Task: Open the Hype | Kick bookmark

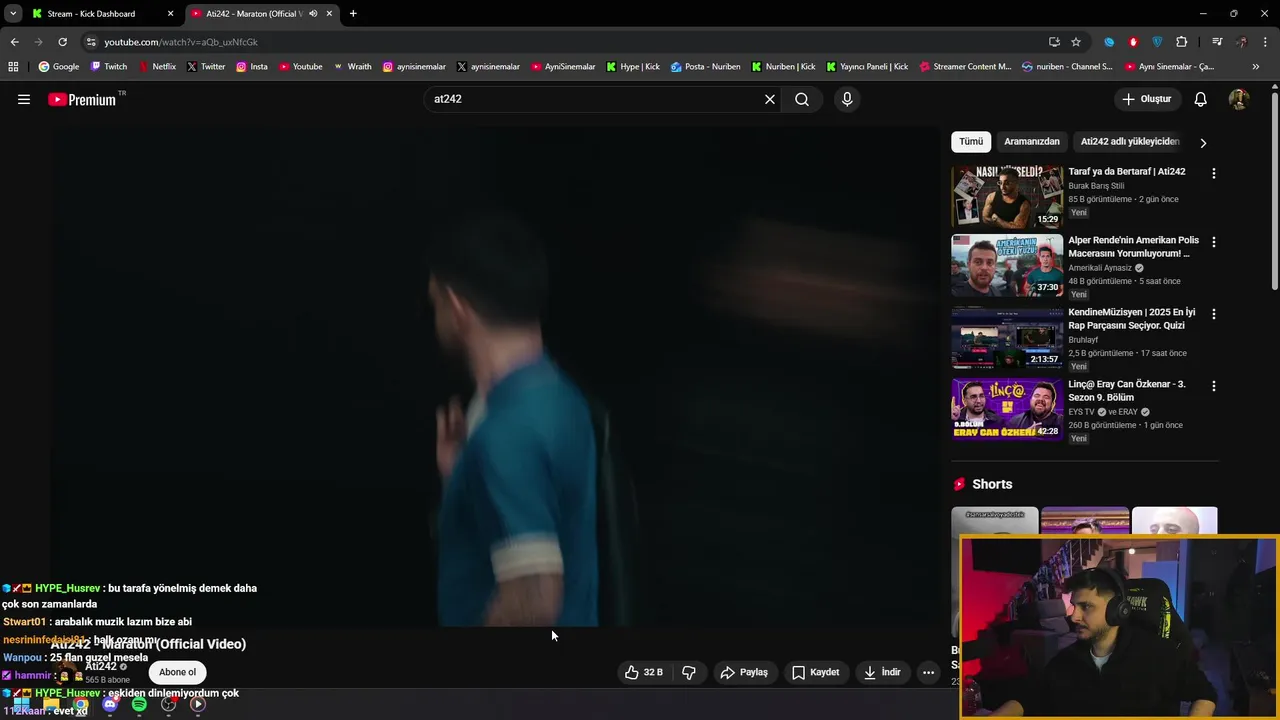Action: tap(633, 67)
